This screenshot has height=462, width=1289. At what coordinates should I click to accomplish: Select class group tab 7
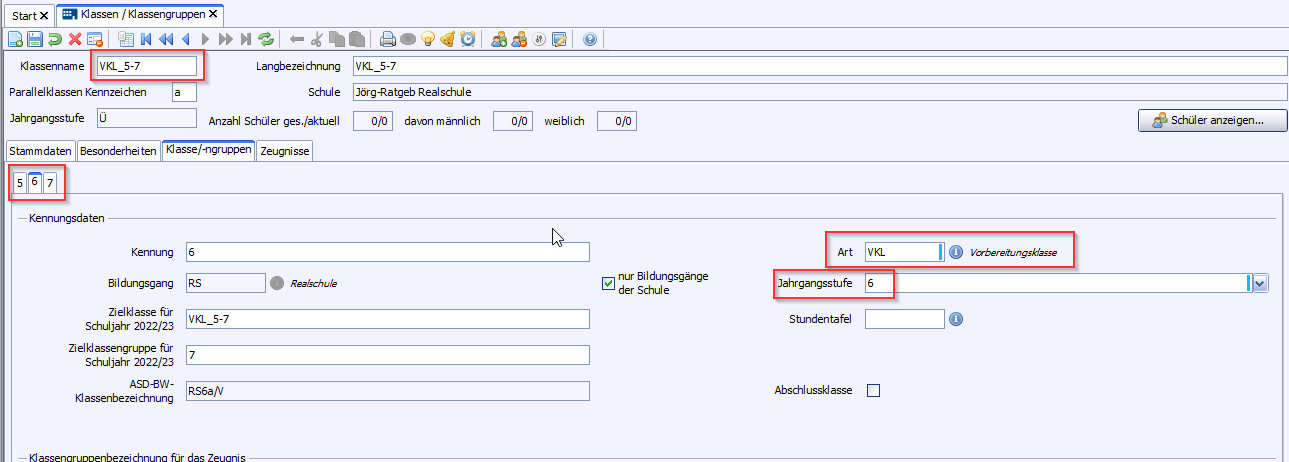[50, 183]
